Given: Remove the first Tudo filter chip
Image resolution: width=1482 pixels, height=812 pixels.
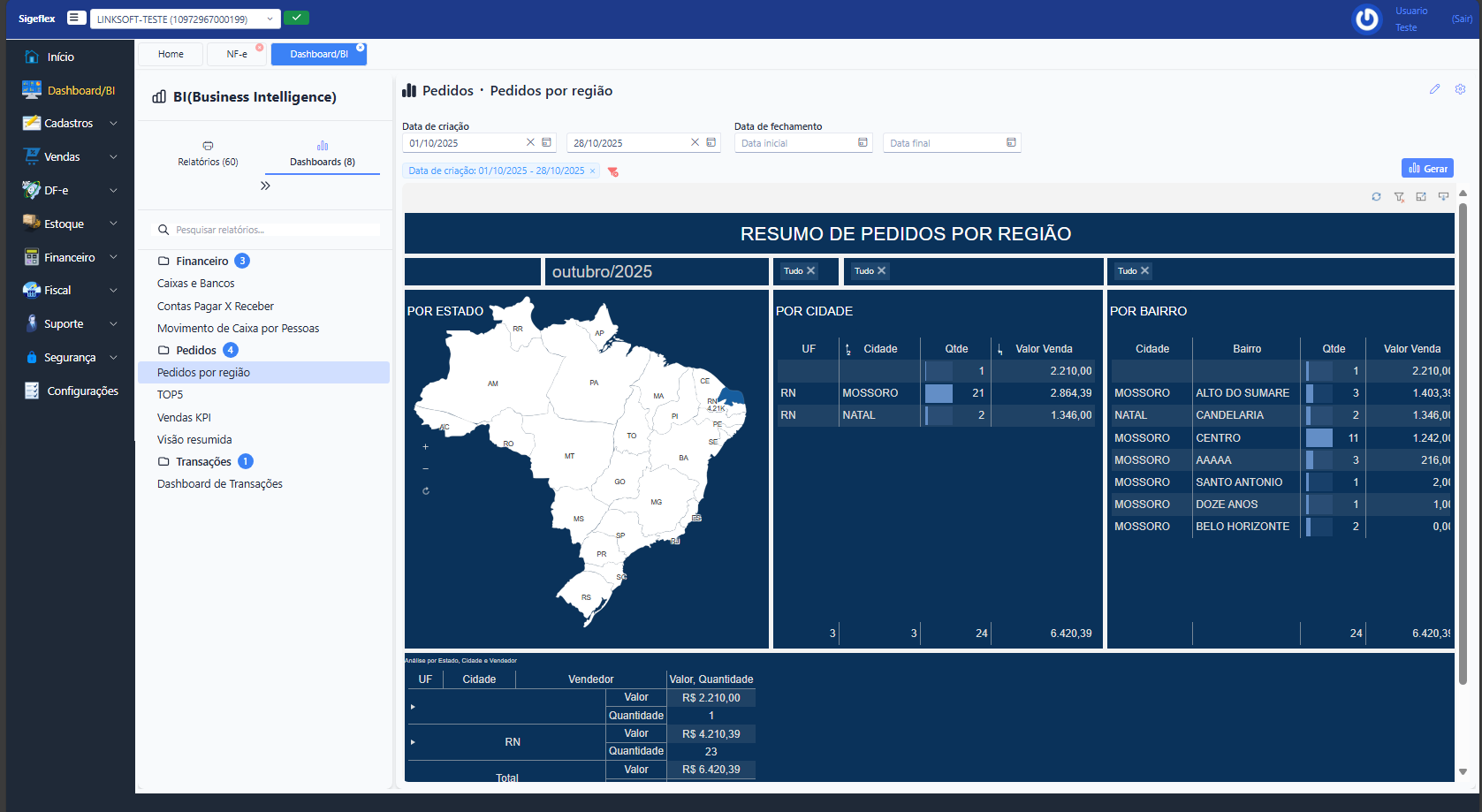Looking at the screenshot, I should click(810, 271).
